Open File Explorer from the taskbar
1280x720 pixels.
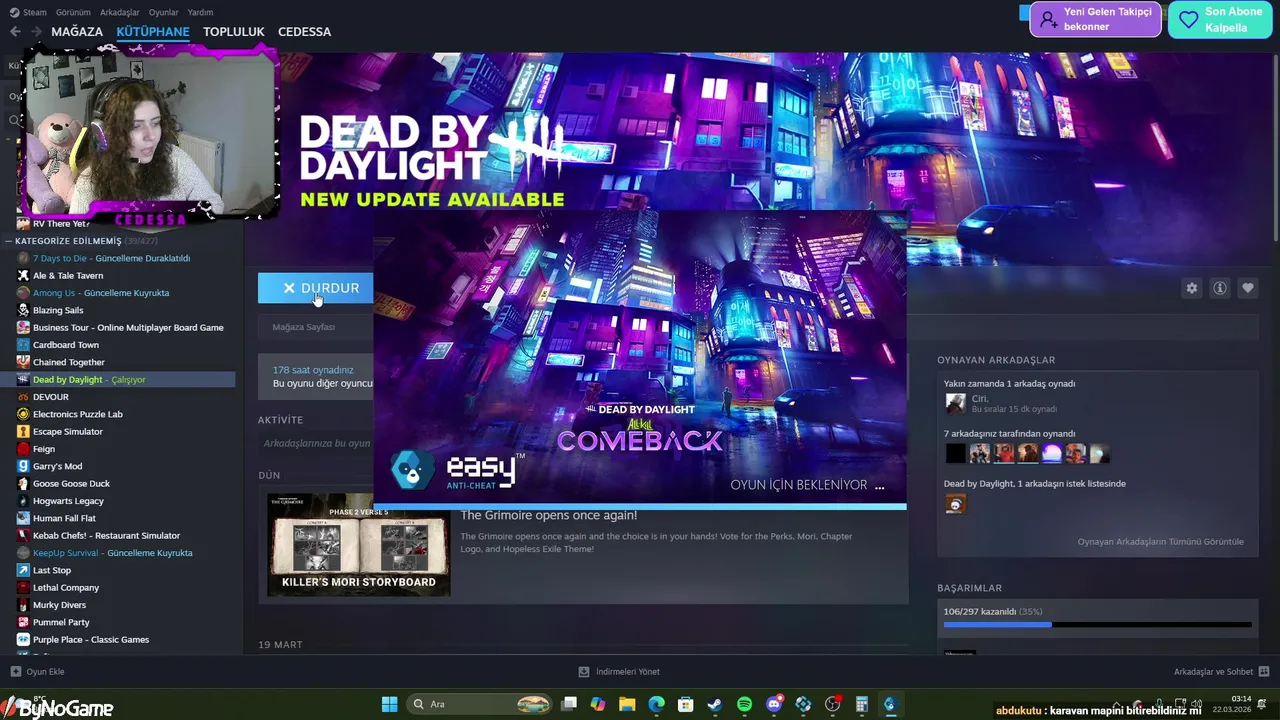coord(627,704)
